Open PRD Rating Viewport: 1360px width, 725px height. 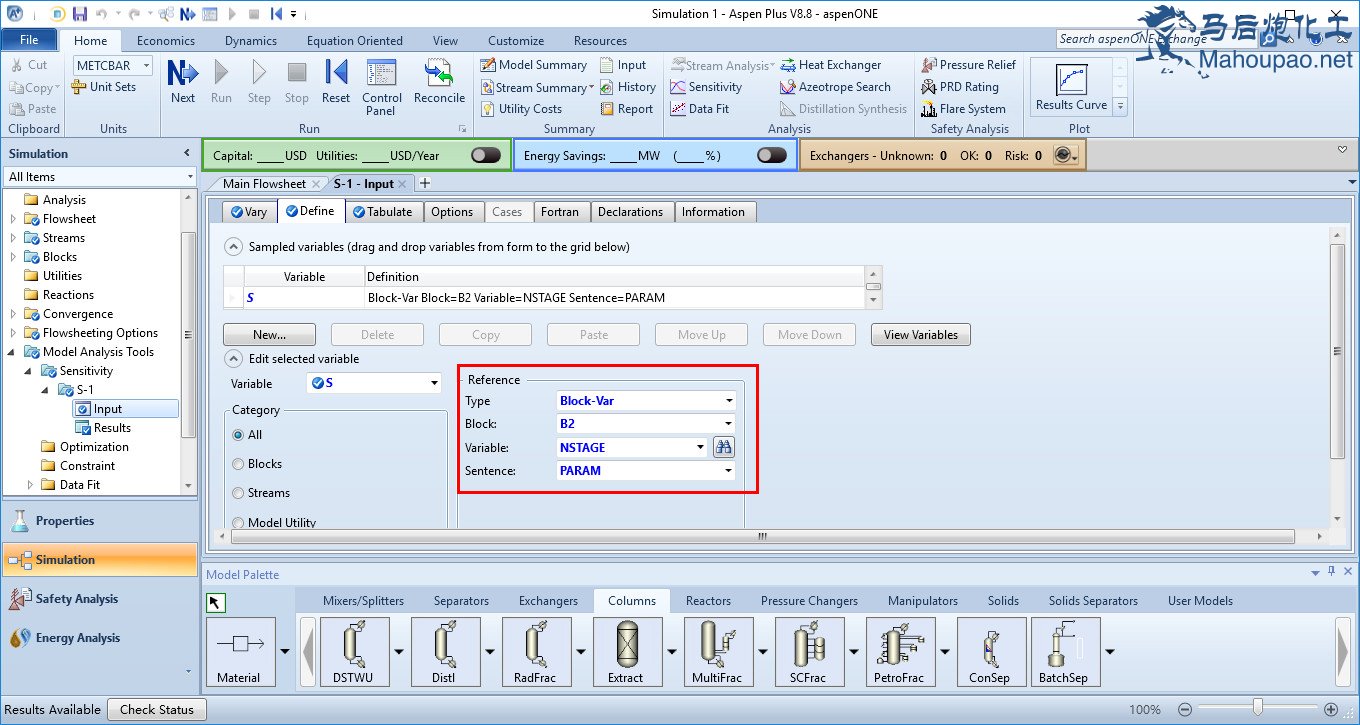click(960, 87)
